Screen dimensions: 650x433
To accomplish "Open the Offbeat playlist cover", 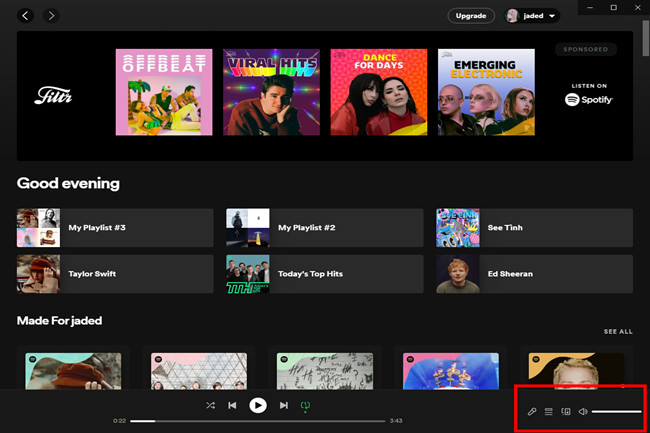I will click(x=164, y=92).
